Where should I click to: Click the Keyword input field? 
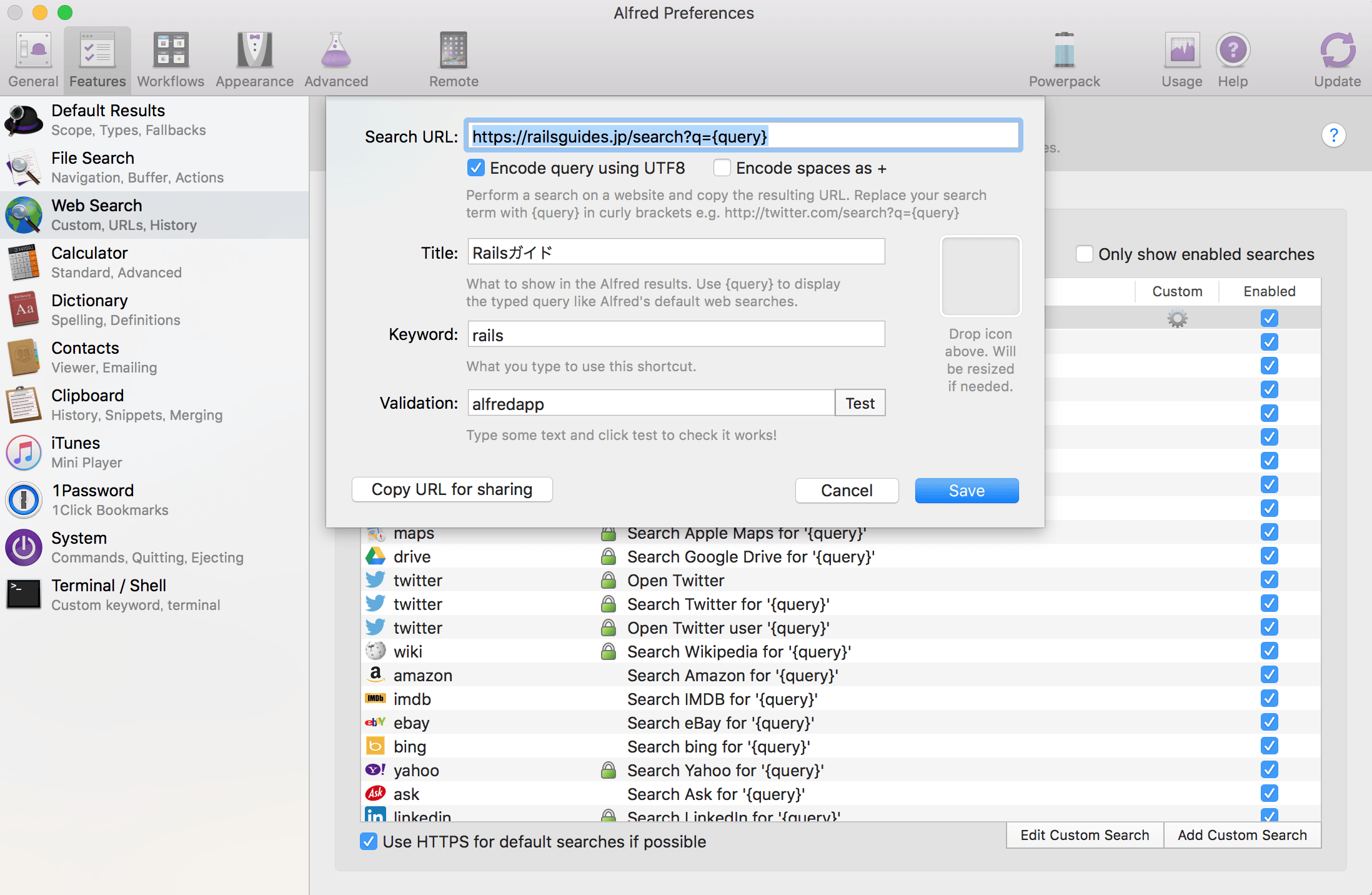676,334
